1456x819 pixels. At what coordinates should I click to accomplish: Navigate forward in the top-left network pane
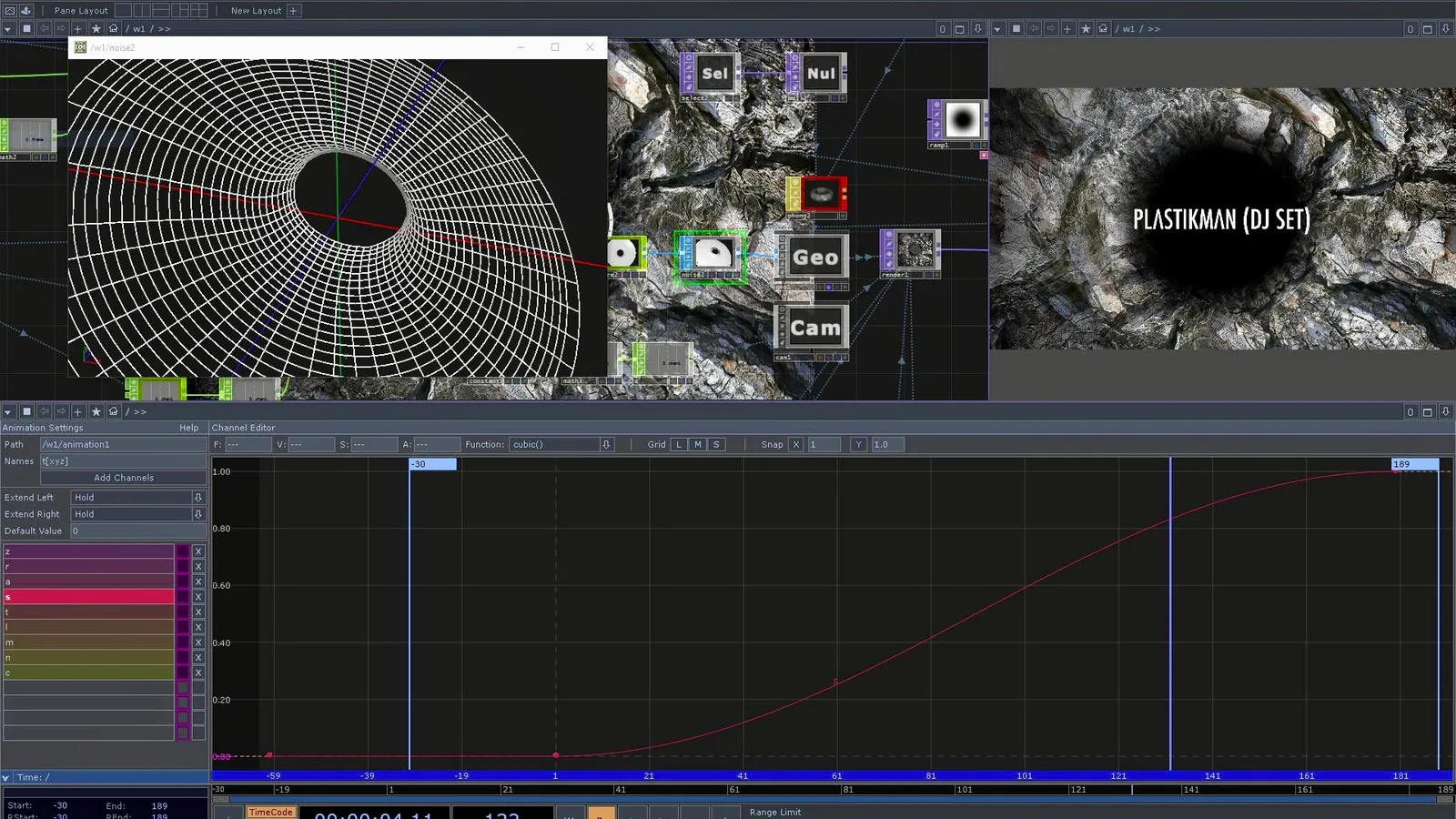61,29
